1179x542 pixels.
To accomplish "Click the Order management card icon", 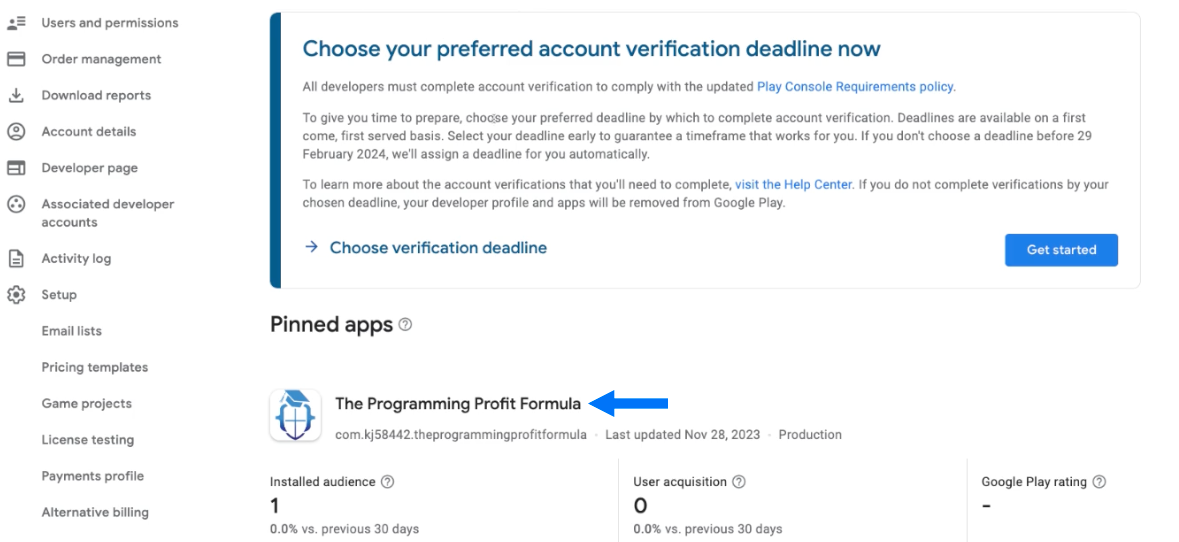I will pos(16,59).
